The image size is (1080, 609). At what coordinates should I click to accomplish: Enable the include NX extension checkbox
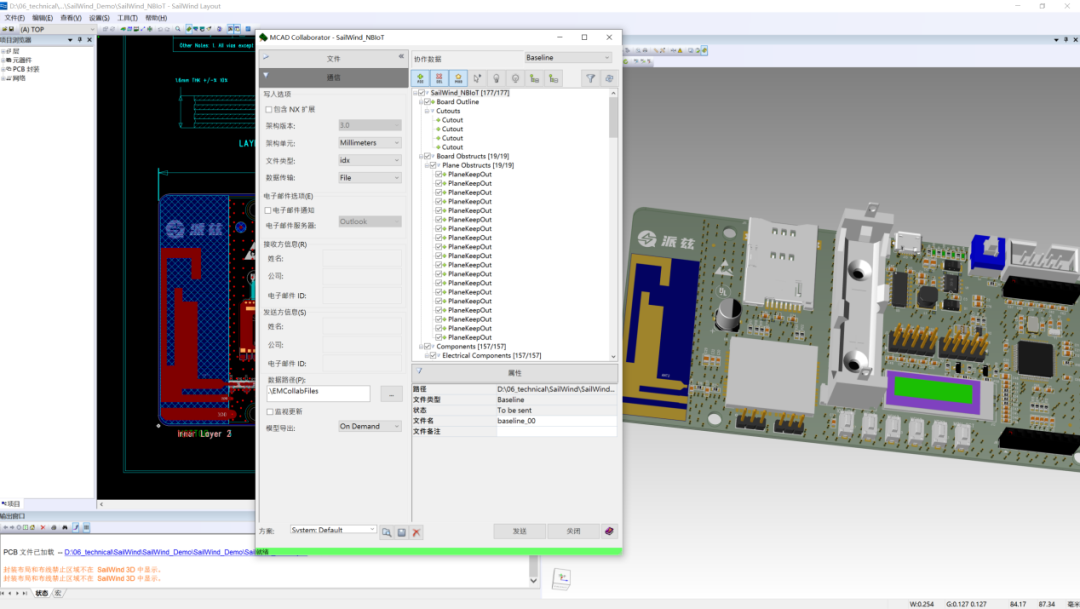point(269,110)
